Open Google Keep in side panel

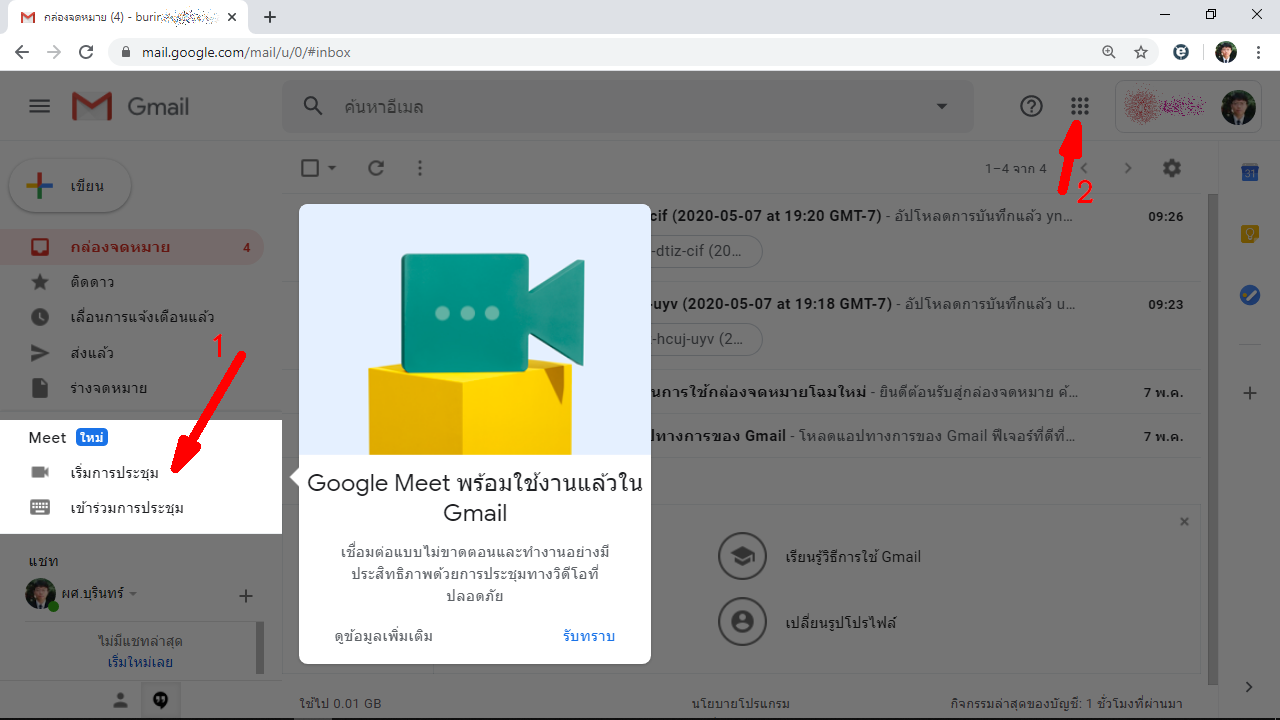point(1249,234)
